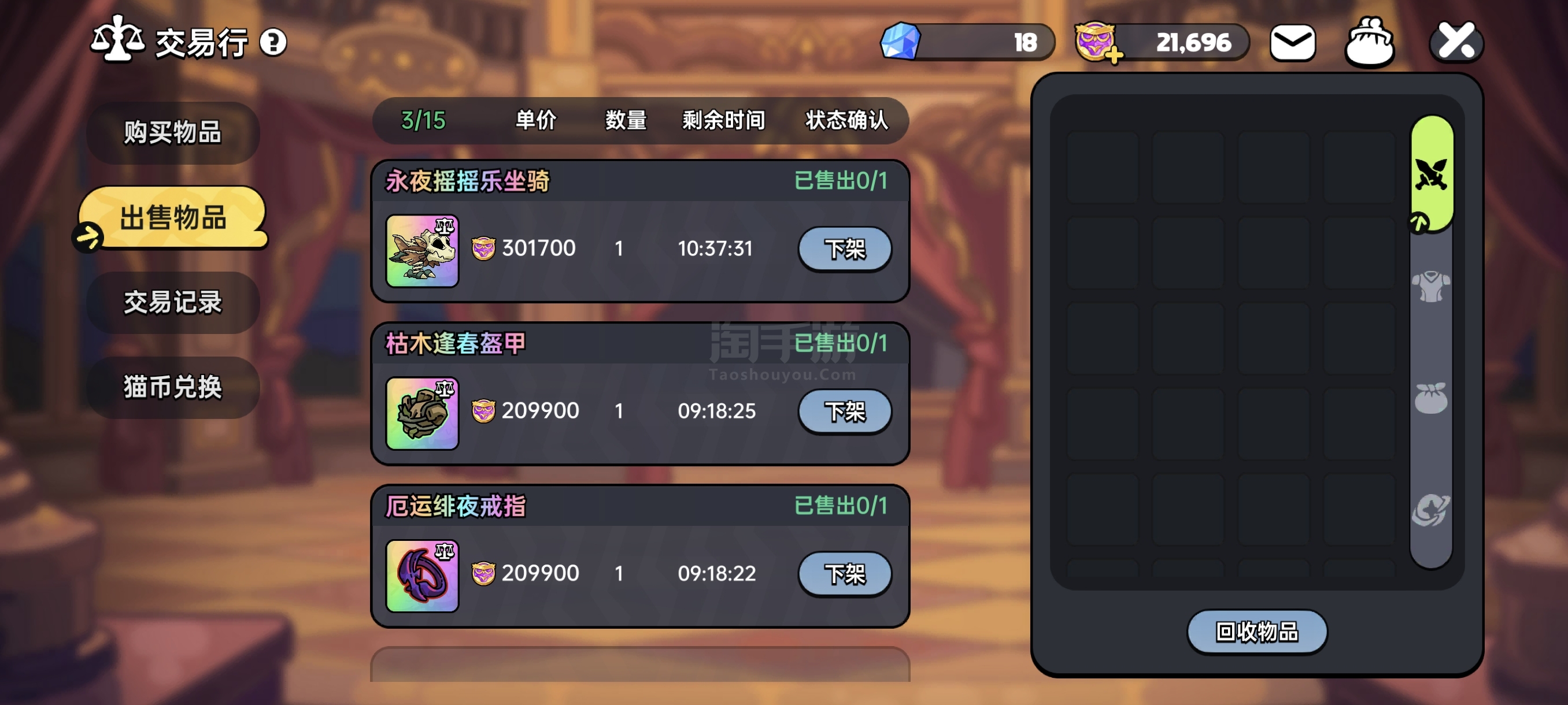The width and height of the screenshot is (1568, 705).
Task: Tap the blue diamond currency icon
Action: [x=900, y=42]
